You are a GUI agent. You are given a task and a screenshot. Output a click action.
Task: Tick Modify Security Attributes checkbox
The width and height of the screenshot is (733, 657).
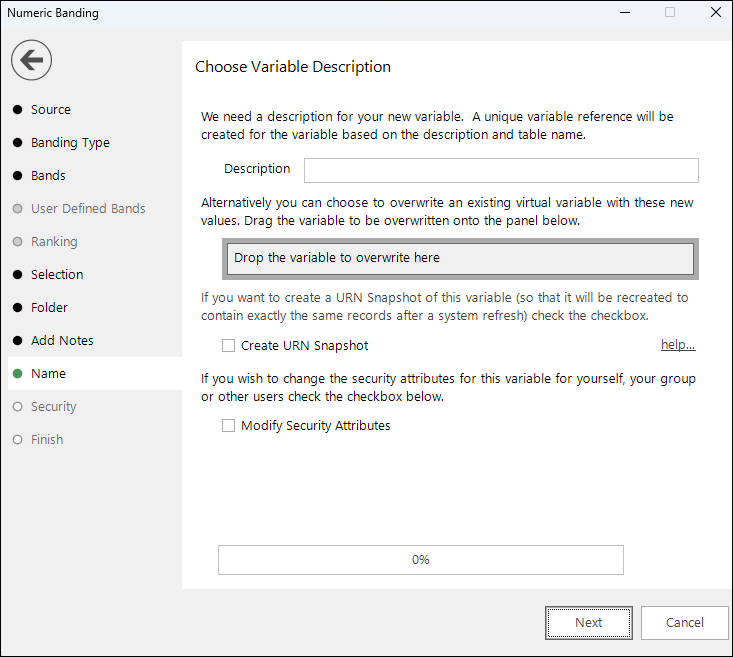[228, 426]
